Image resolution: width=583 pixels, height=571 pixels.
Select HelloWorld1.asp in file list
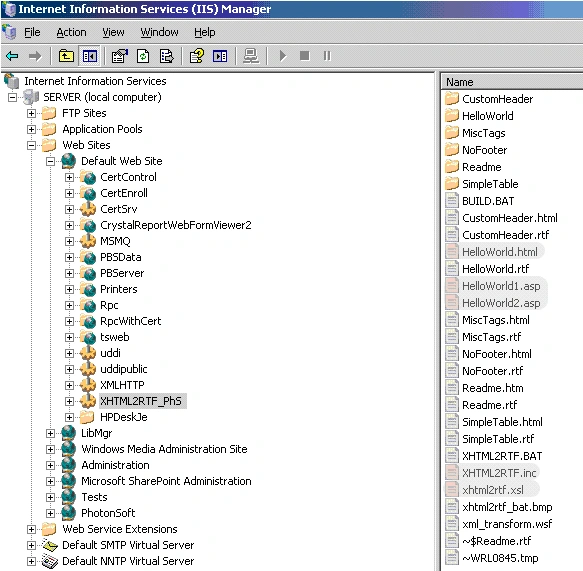click(x=501, y=286)
